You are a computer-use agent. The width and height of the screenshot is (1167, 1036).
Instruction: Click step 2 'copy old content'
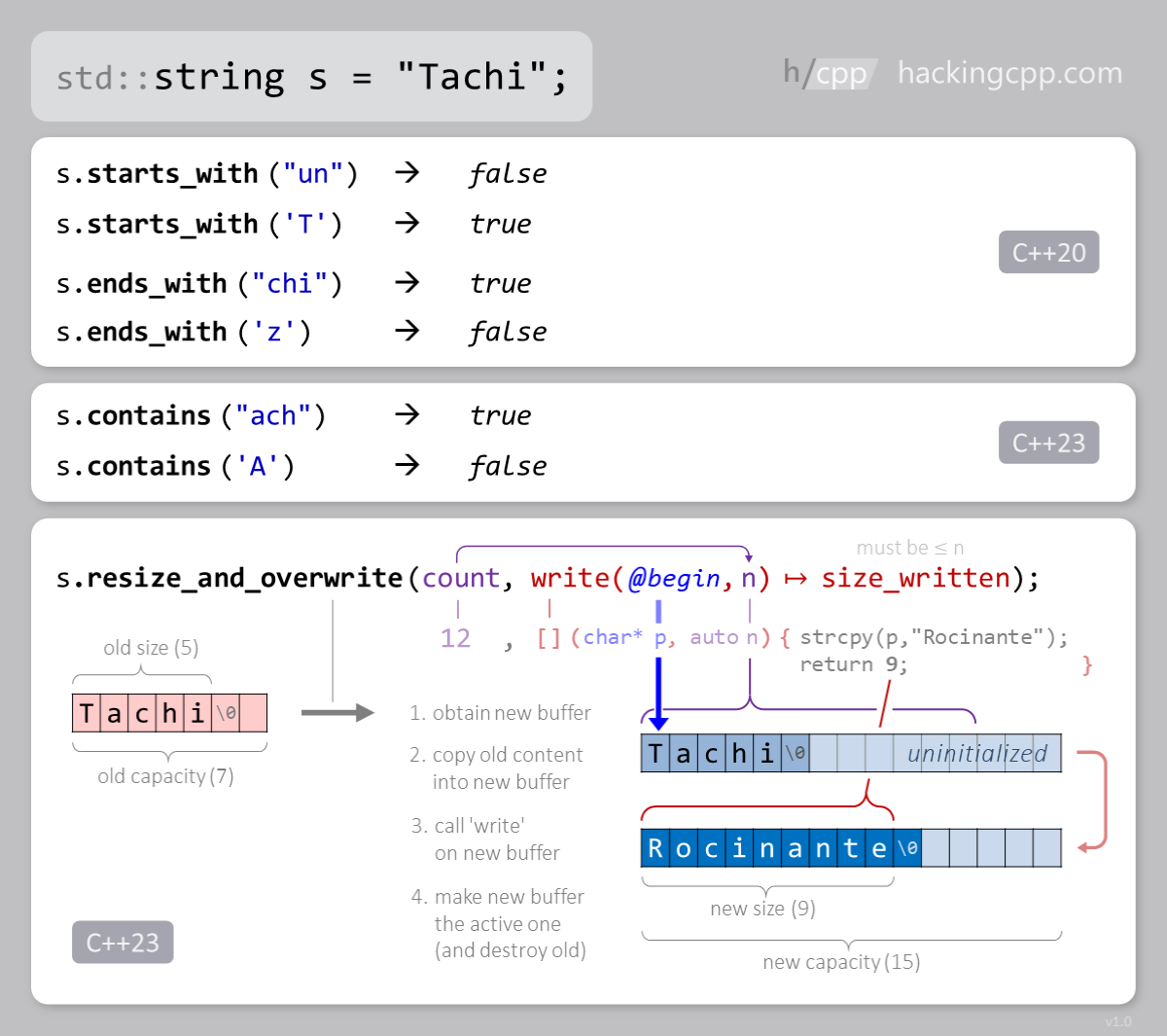(496, 768)
